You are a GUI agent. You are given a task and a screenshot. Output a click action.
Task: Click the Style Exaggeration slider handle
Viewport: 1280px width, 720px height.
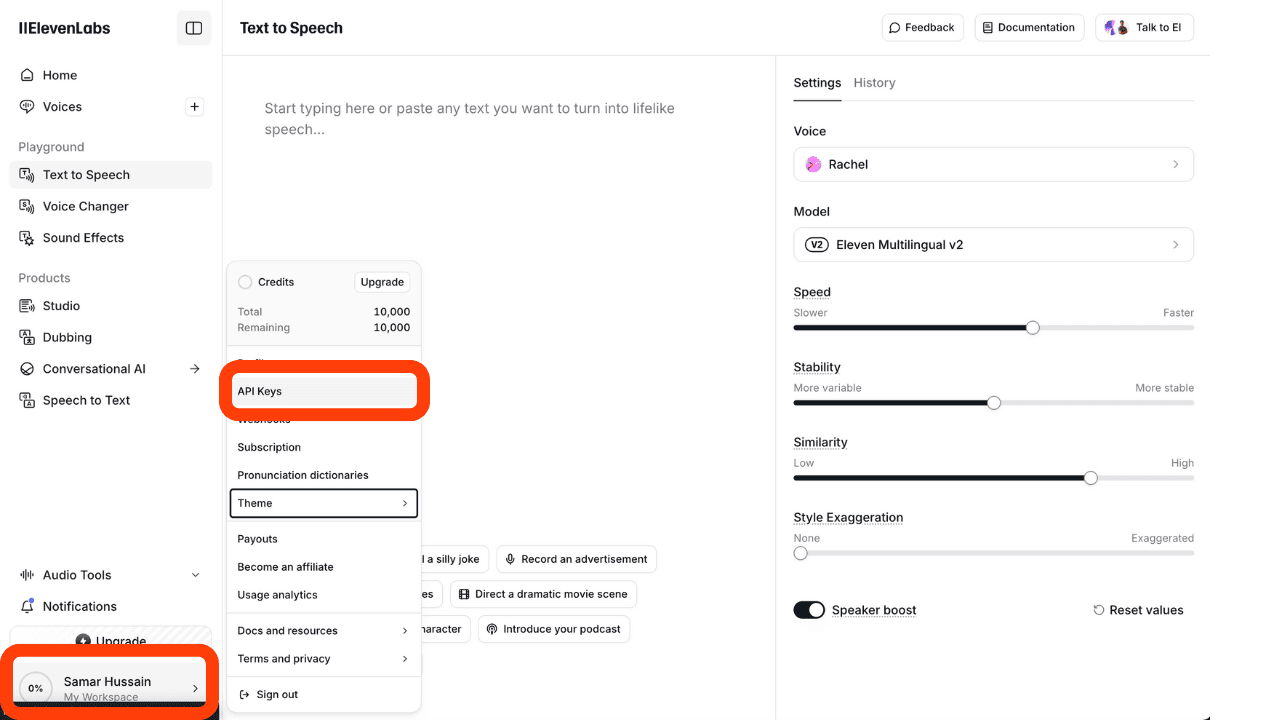(800, 553)
